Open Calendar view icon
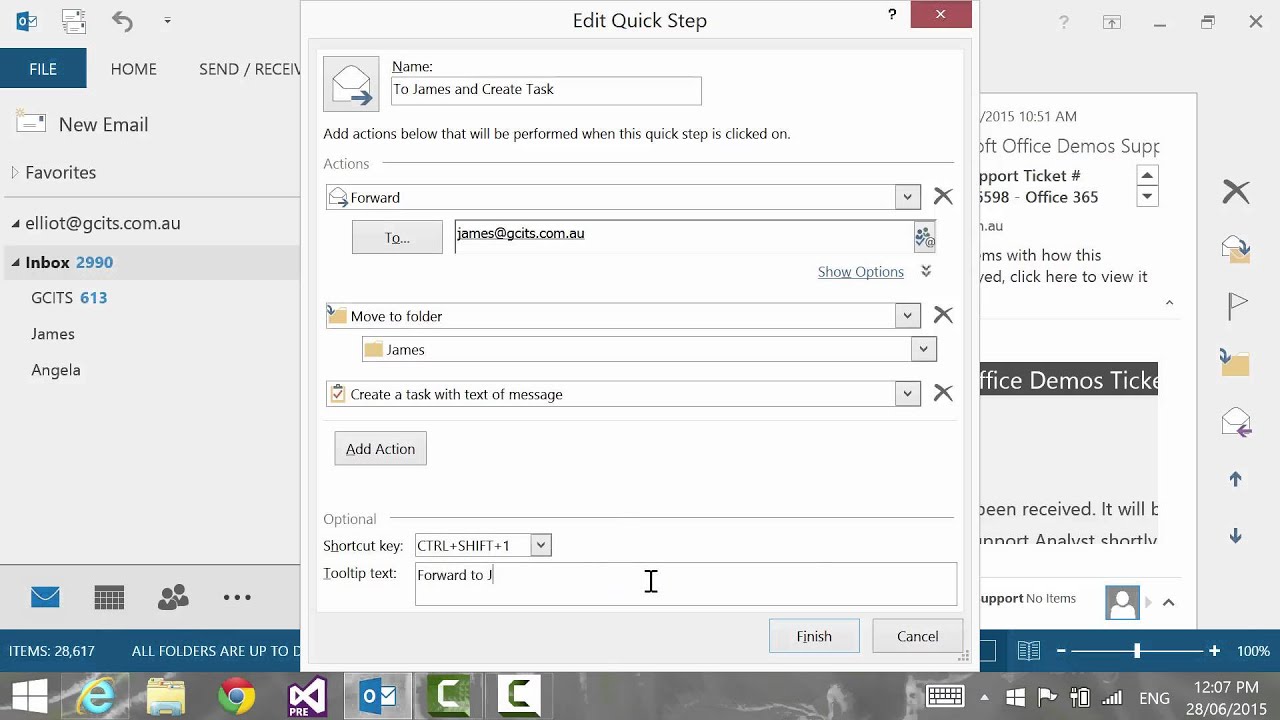Screen dimensions: 1280x720 pyautogui.click(x=109, y=598)
